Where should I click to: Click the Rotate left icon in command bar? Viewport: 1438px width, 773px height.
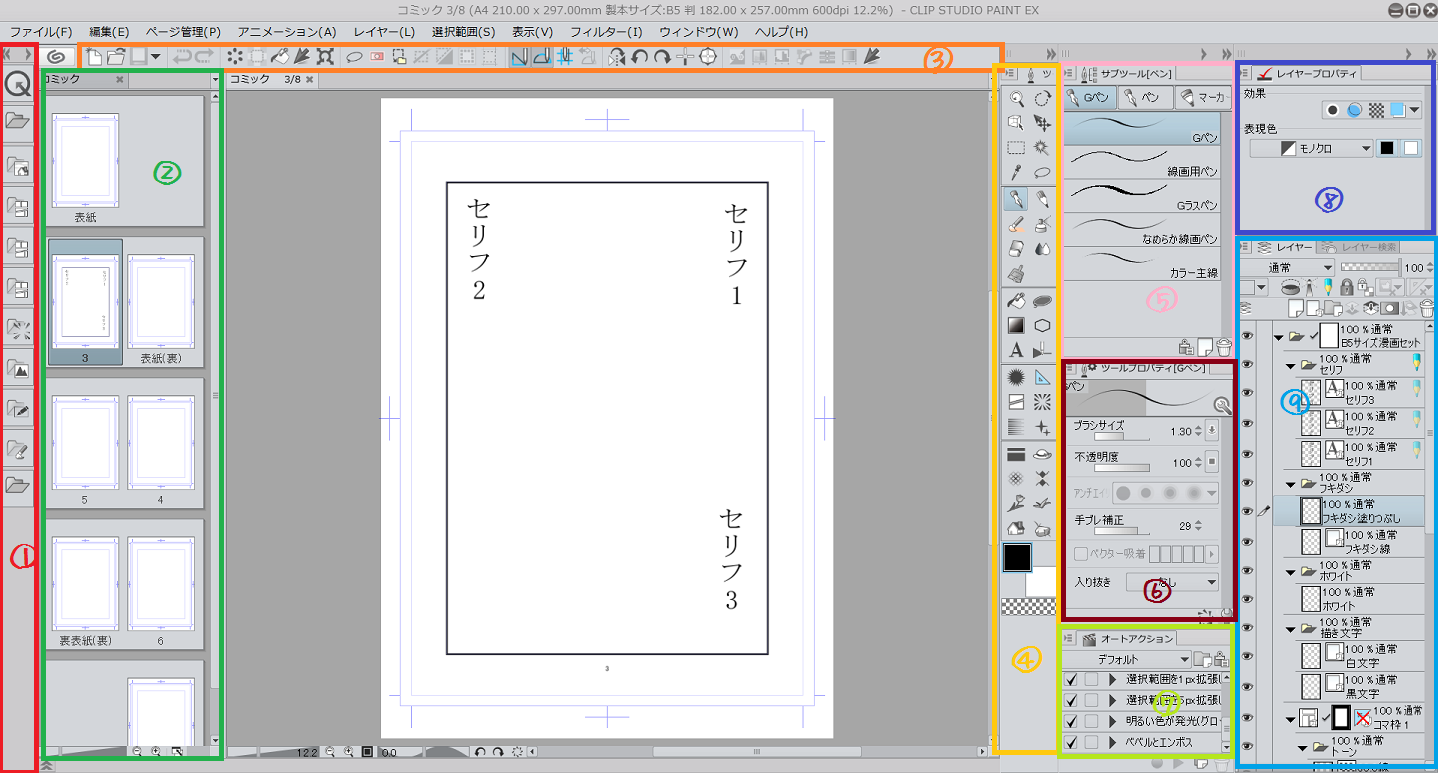click(639, 57)
